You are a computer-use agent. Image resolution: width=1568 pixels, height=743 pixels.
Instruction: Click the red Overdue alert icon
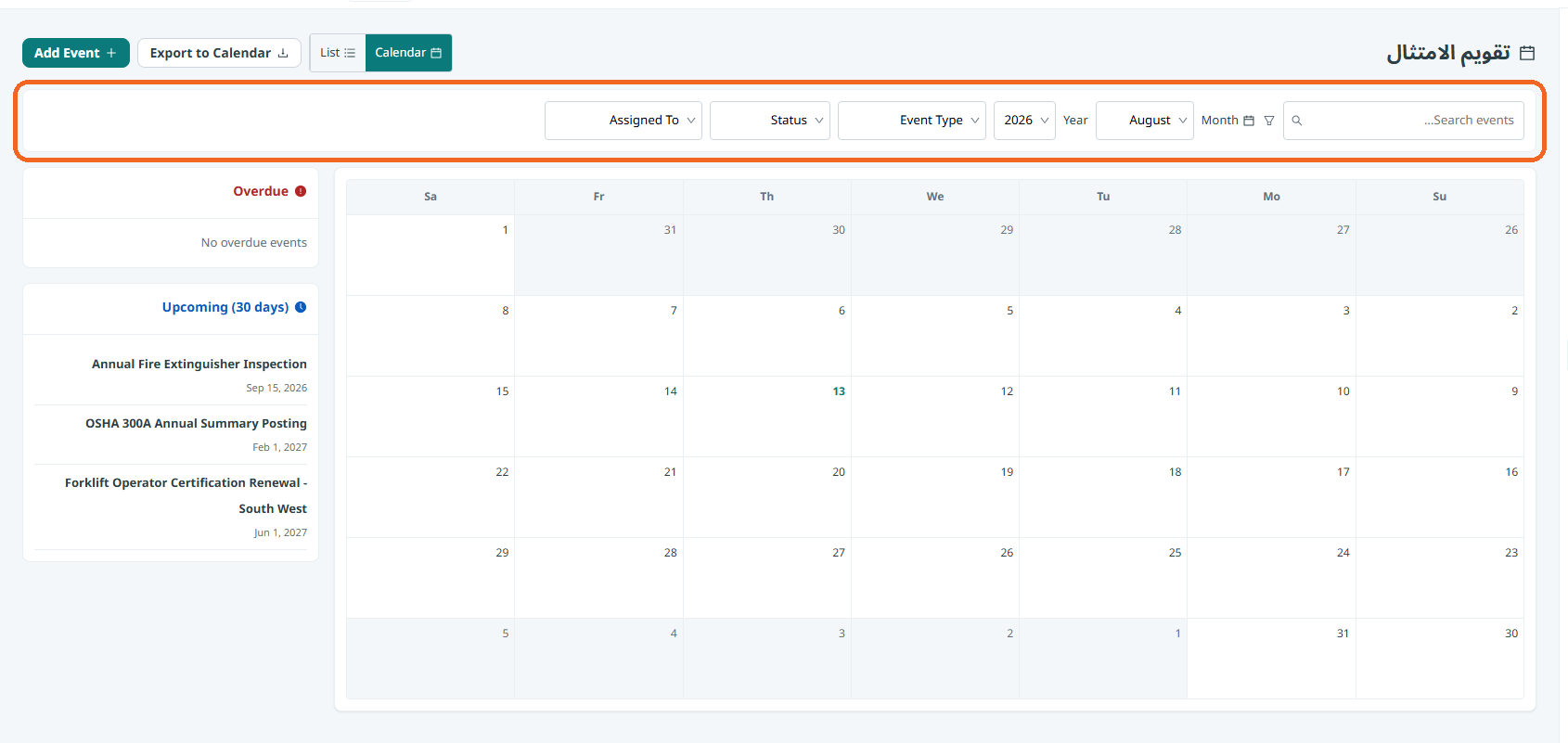point(301,191)
